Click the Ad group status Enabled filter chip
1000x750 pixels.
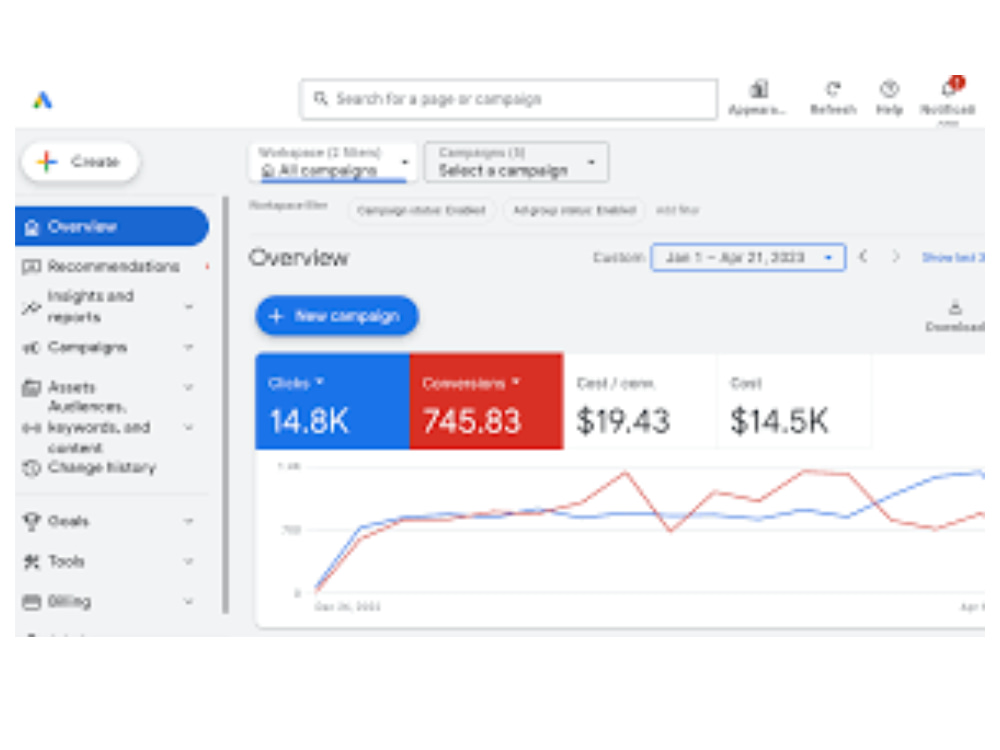pyautogui.click(x=575, y=210)
